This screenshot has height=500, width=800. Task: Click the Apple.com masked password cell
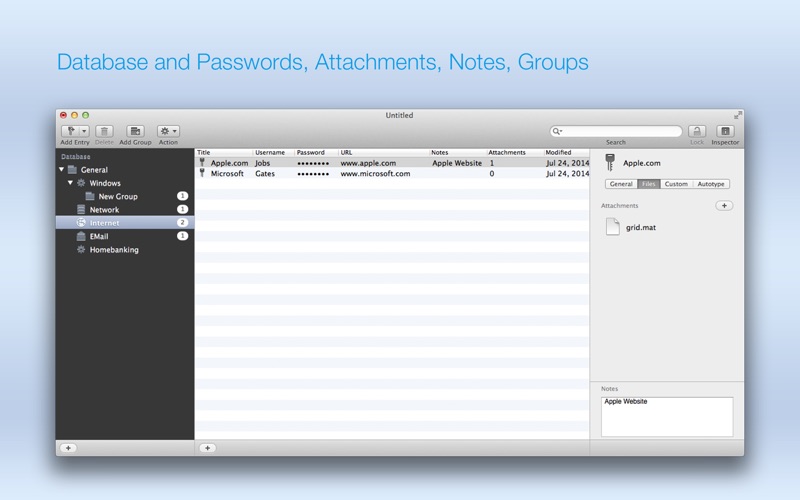click(313, 164)
